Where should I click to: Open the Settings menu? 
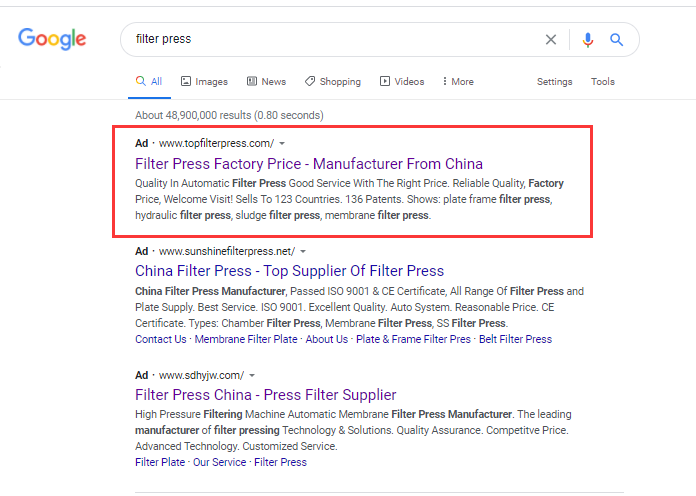(554, 82)
